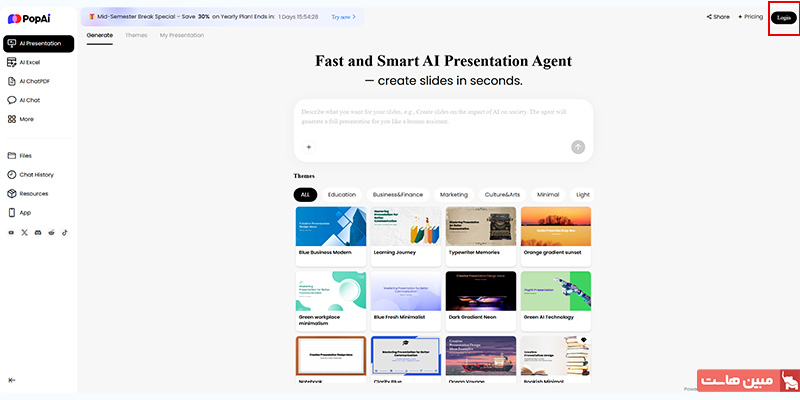Open the AI ChatPDF tool

33,81
